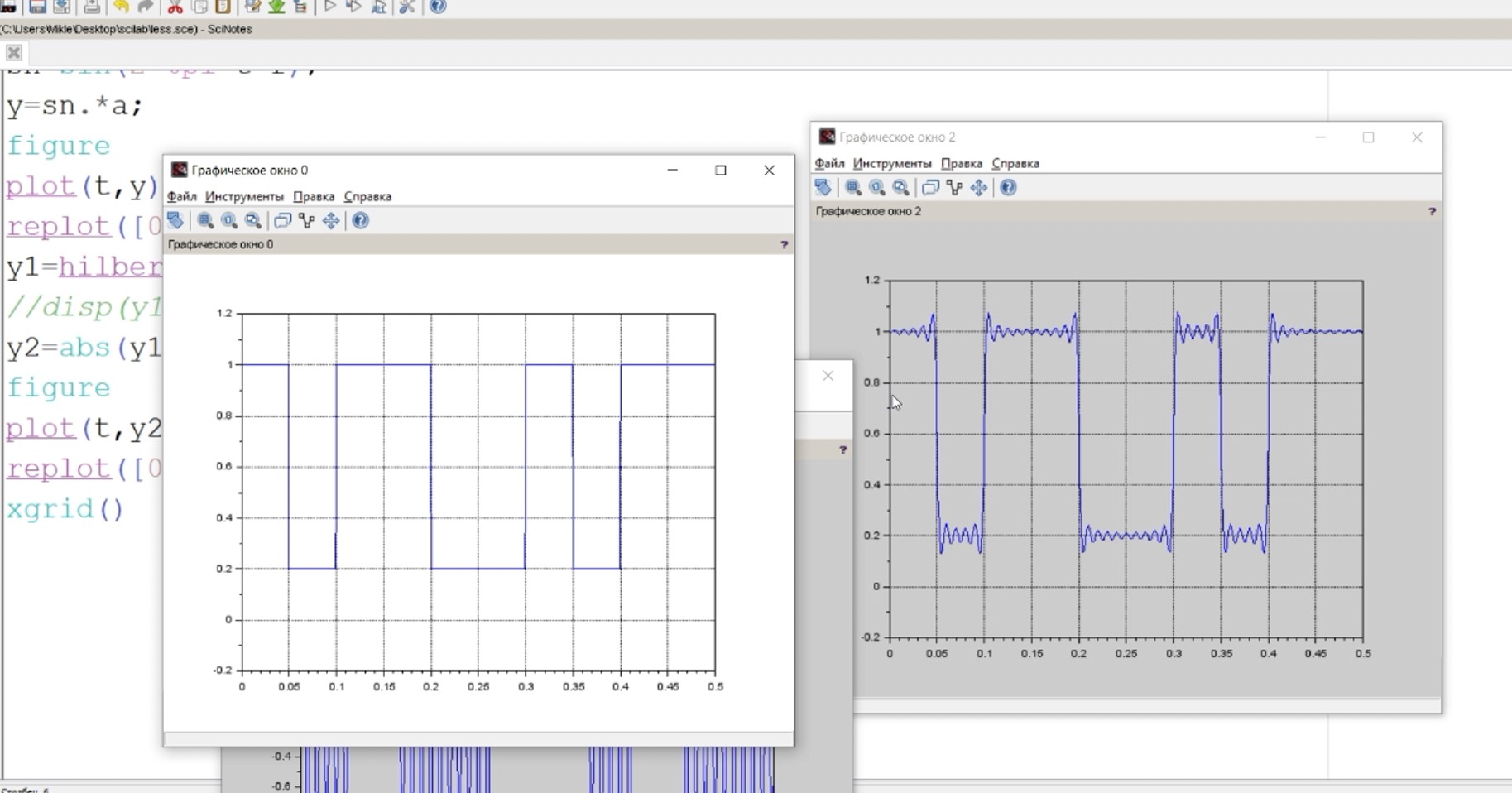The image size is (1512, 793).
Task: Click the Copy icon in SciNotes toolbar
Action: (199, 7)
